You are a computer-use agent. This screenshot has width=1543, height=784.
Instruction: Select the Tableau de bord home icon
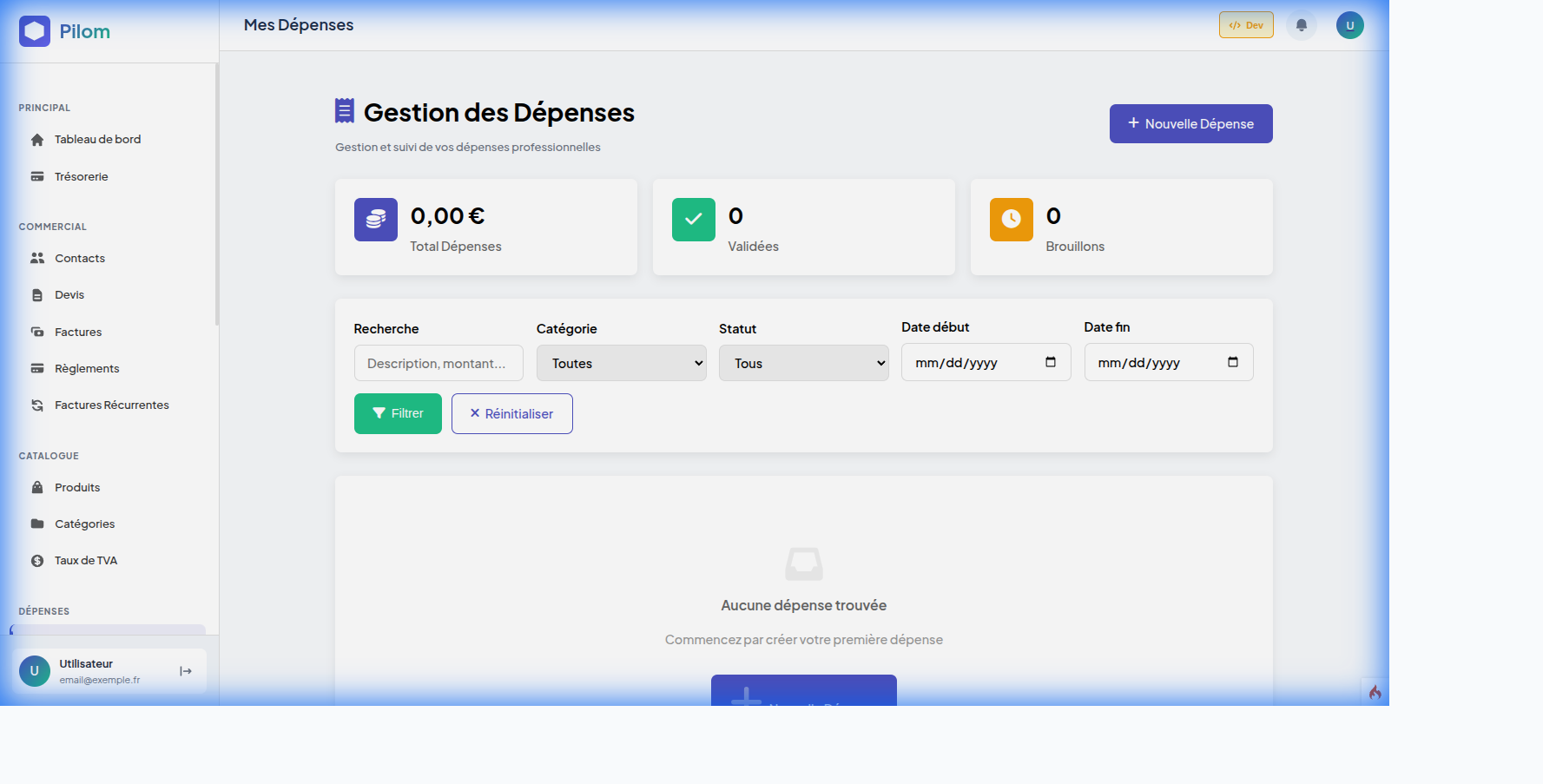tap(36, 139)
